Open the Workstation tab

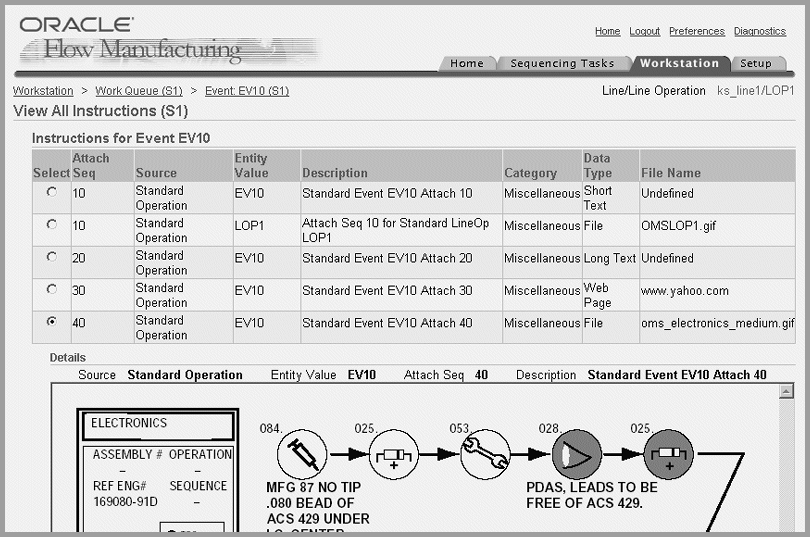click(x=680, y=64)
